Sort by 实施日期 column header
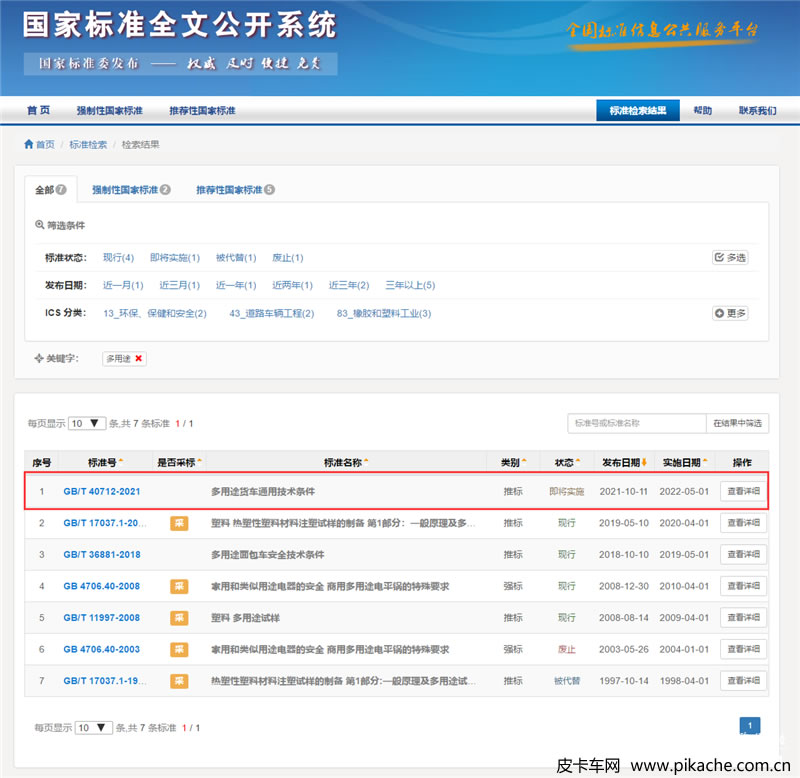Image resolution: width=800 pixels, height=778 pixels. tap(685, 463)
